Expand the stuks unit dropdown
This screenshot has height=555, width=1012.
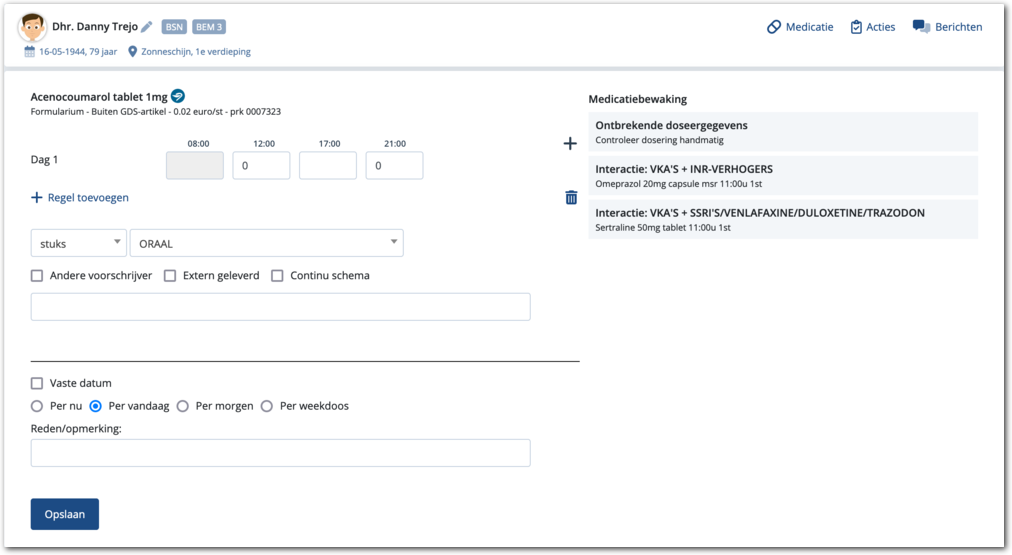(x=78, y=243)
